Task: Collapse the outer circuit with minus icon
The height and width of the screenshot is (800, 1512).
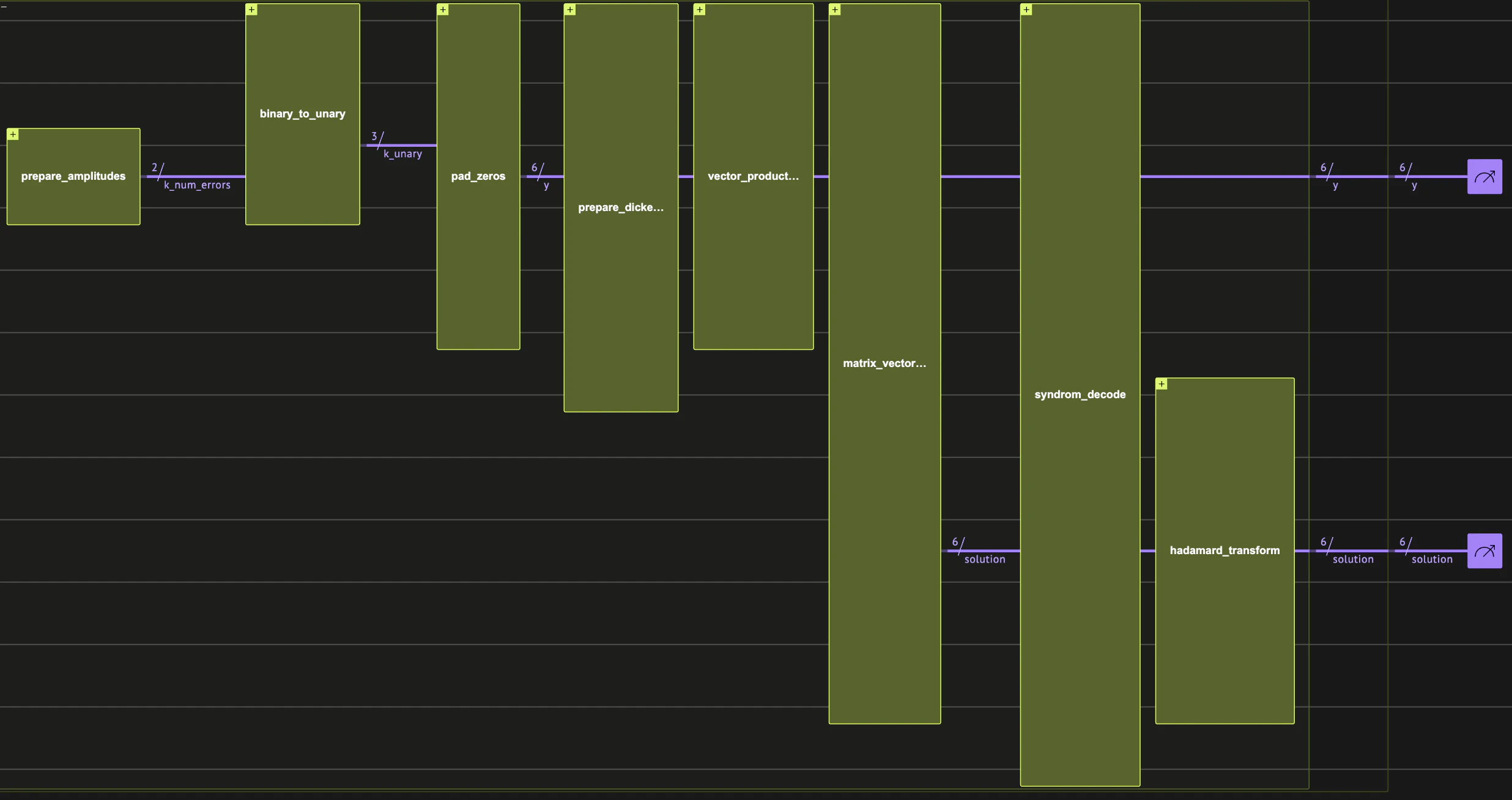Action: point(4,6)
